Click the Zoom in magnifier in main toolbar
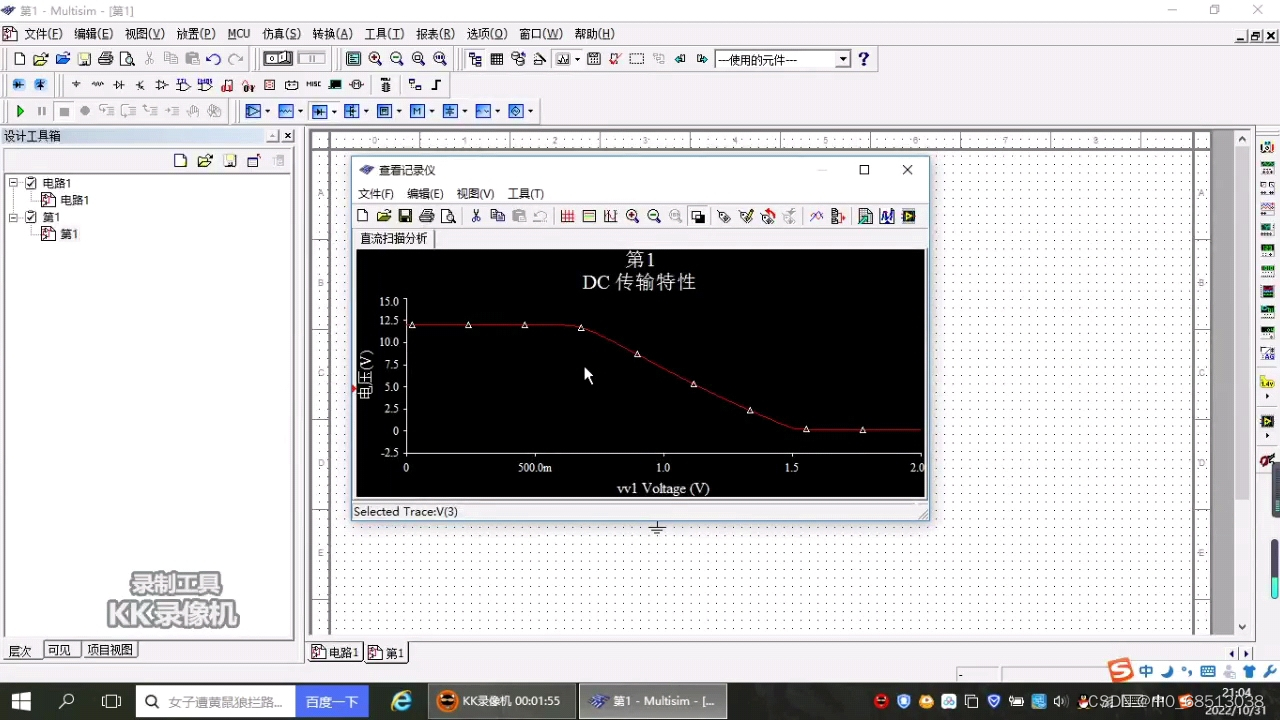 (375, 59)
